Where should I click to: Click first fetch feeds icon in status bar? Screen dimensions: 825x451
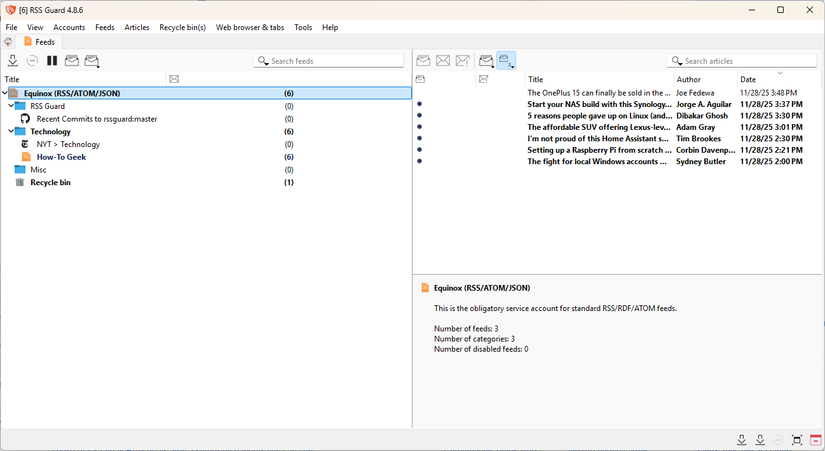pos(741,440)
